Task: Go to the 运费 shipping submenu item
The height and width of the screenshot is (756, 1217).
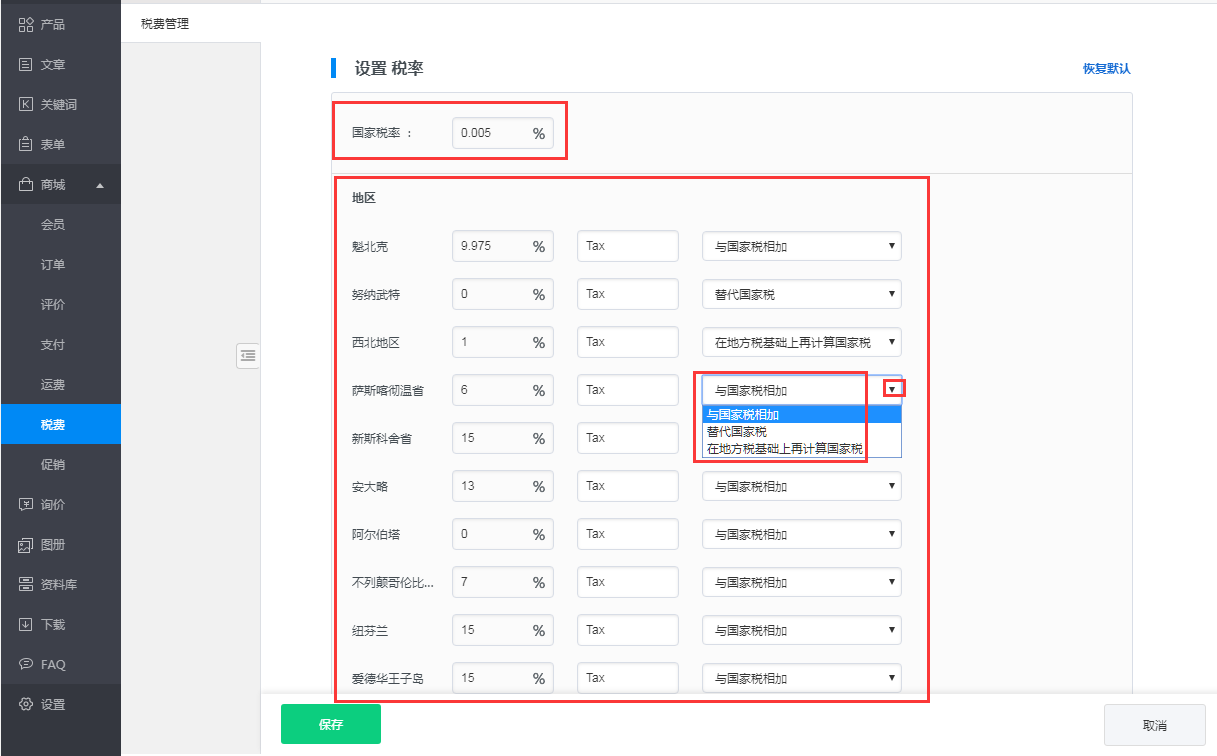Action: click(53, 385)
